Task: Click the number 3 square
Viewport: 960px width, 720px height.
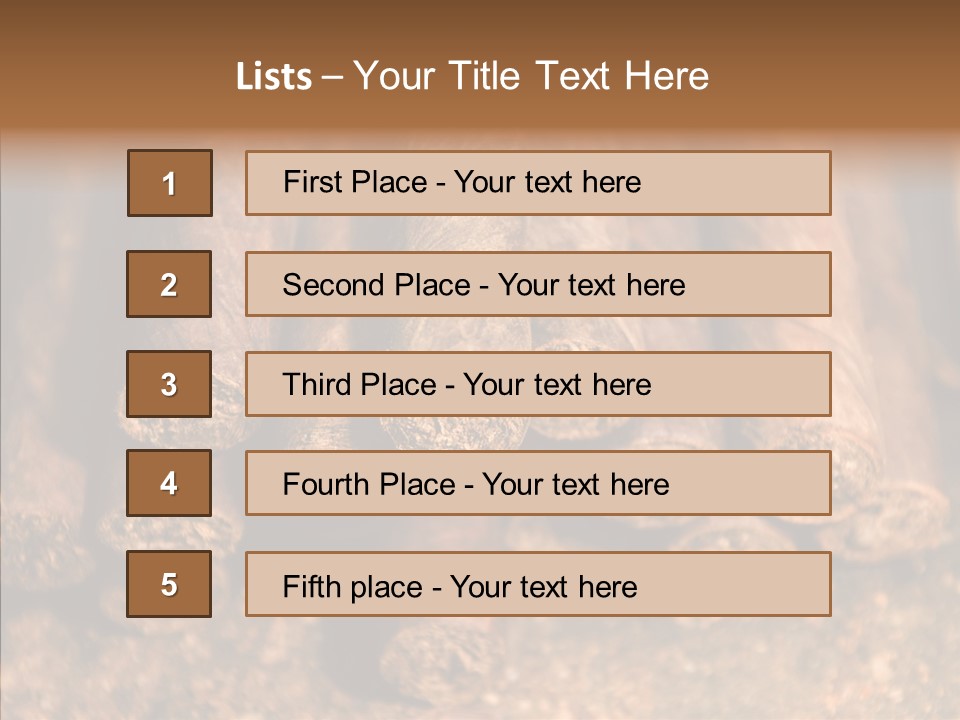Action: (x=169, y=384)
